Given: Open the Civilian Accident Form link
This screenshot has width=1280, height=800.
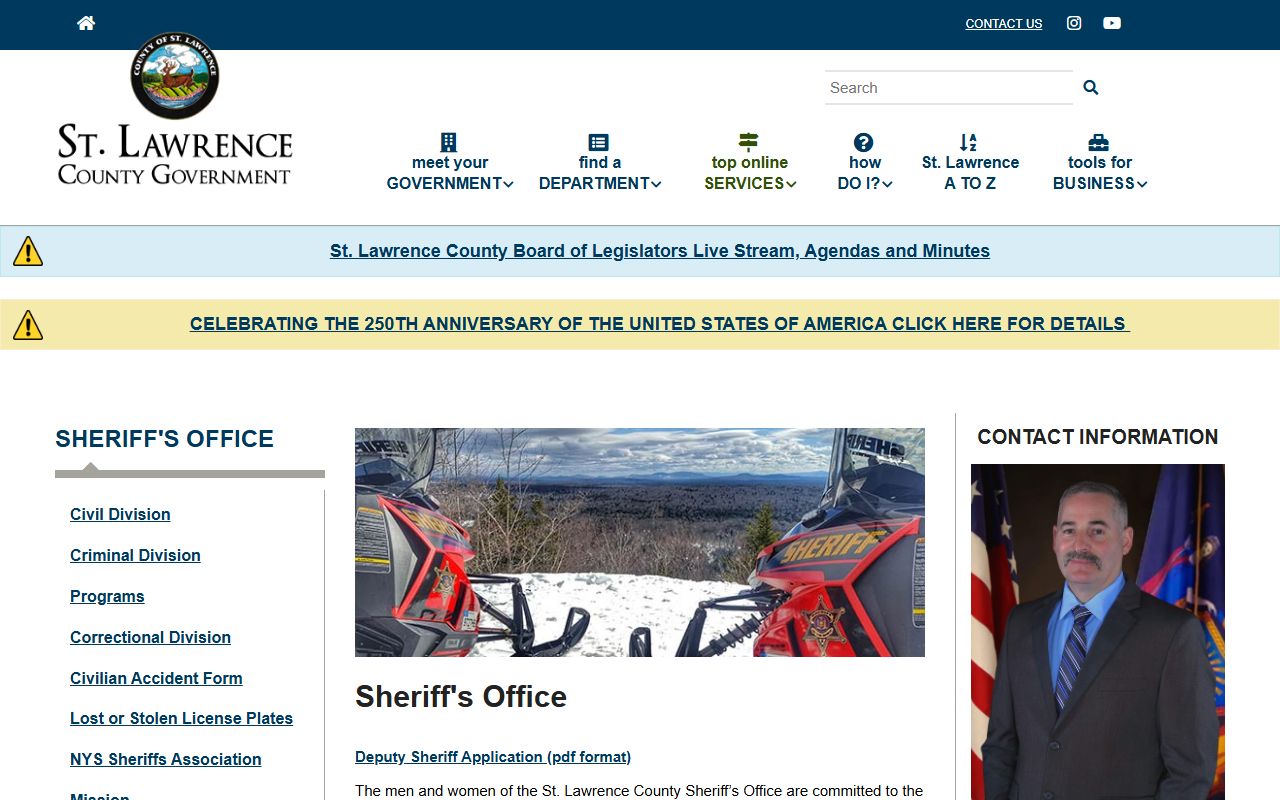Looking at the screenshot, I should point(156,678).
